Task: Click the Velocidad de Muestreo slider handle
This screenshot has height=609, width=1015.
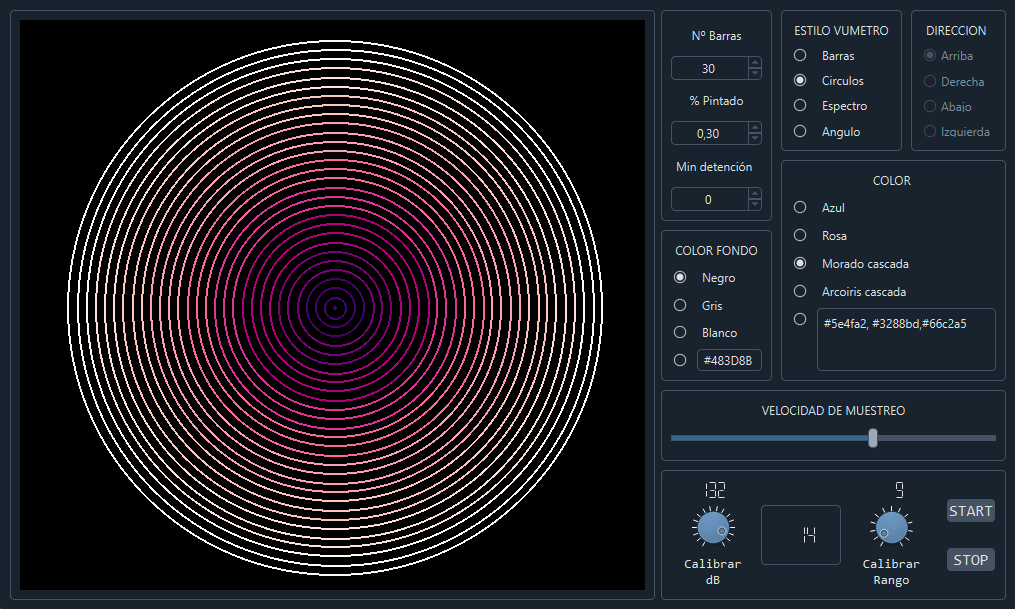Action: tap(873, 438)
